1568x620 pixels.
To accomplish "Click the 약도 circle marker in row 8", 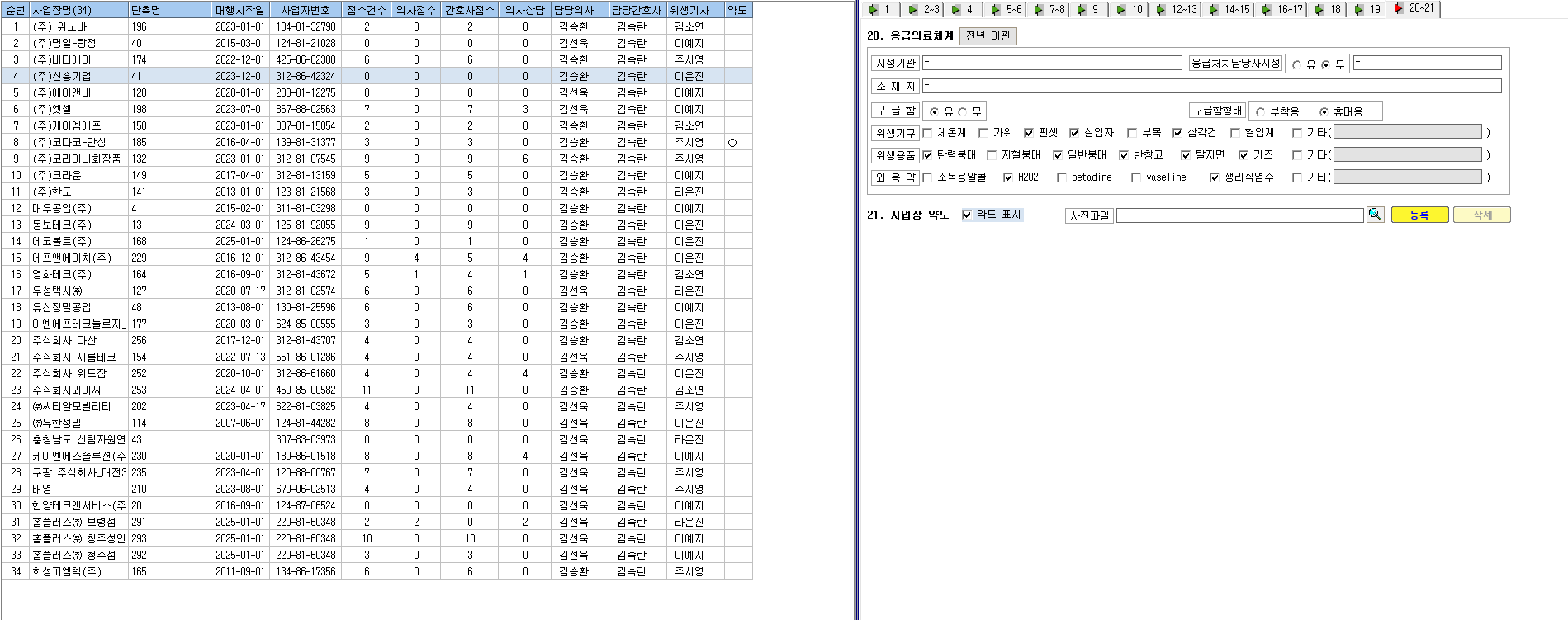I will pyautogui.click(x=732, y=143).
